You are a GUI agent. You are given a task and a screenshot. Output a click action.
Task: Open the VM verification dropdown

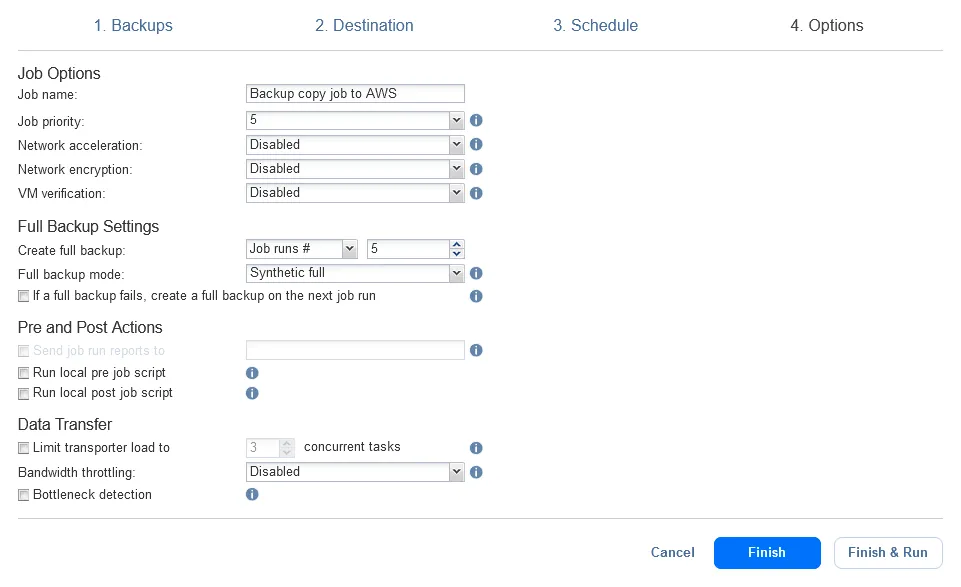pos(456,193)
